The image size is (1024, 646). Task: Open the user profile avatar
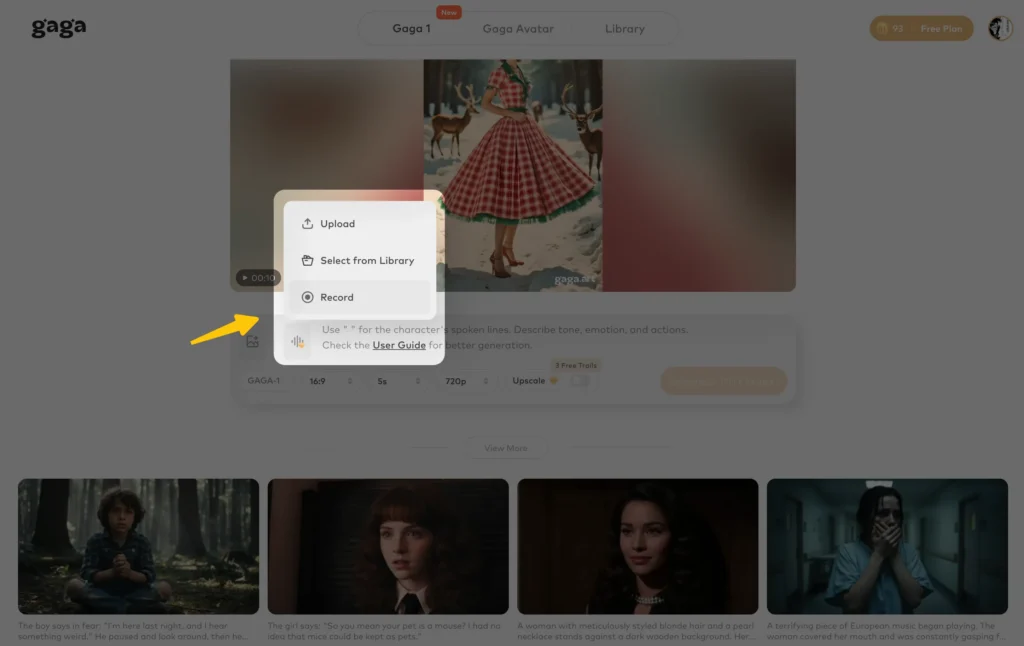tap(1000, 28)
